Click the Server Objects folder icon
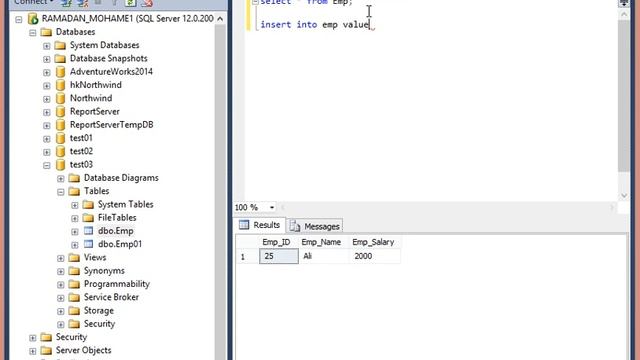The image size is (640, 360). pyautogui.click(x=47, y=351)
